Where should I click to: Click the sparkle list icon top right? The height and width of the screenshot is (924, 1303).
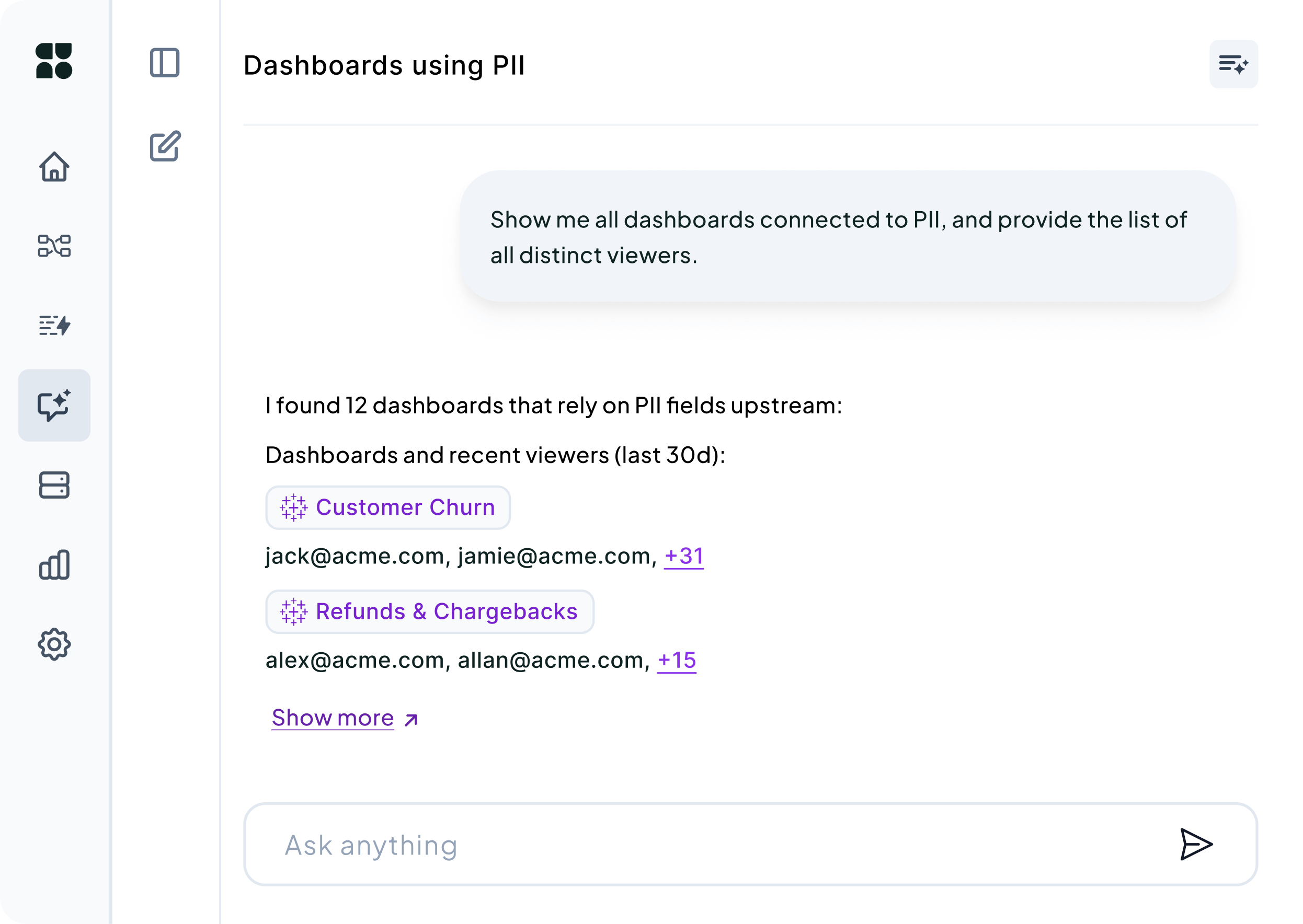[x=1233, y=64]
